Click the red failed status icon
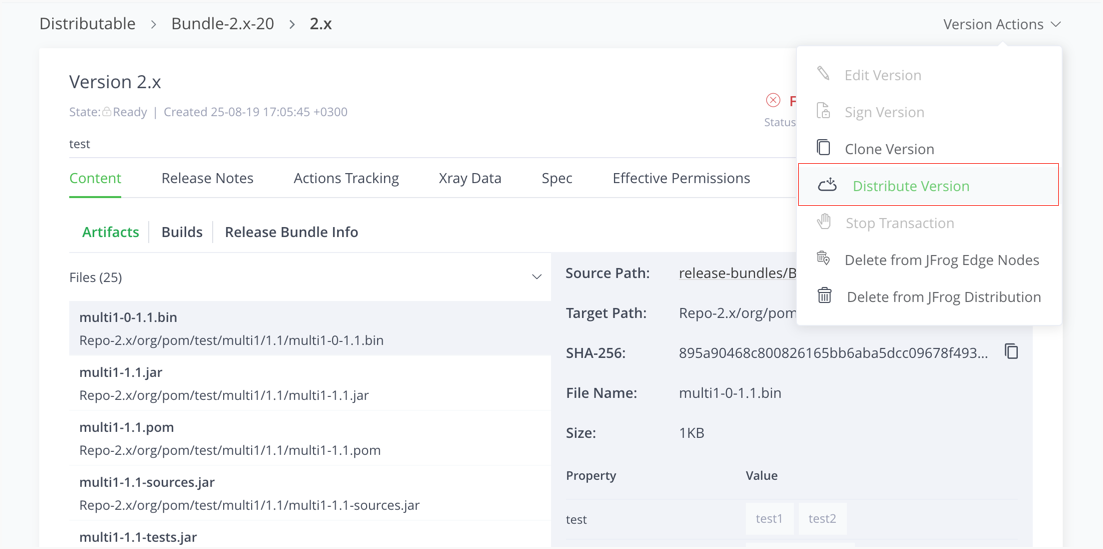The image size is (1103, 549). pos(773,101)
